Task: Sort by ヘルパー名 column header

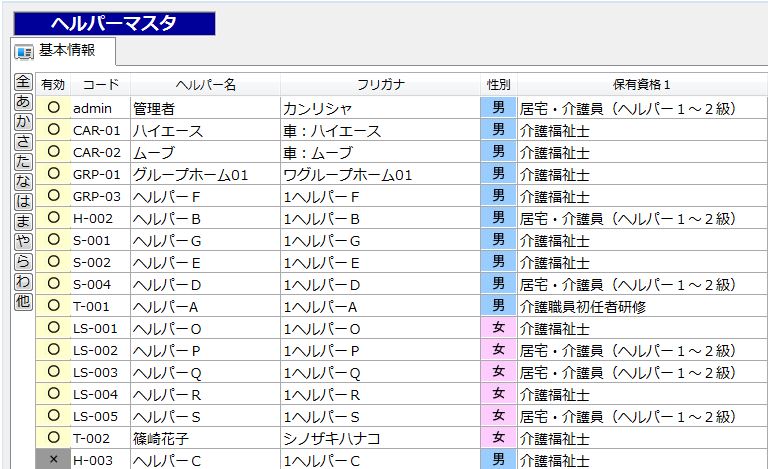Action: point(205,85)
